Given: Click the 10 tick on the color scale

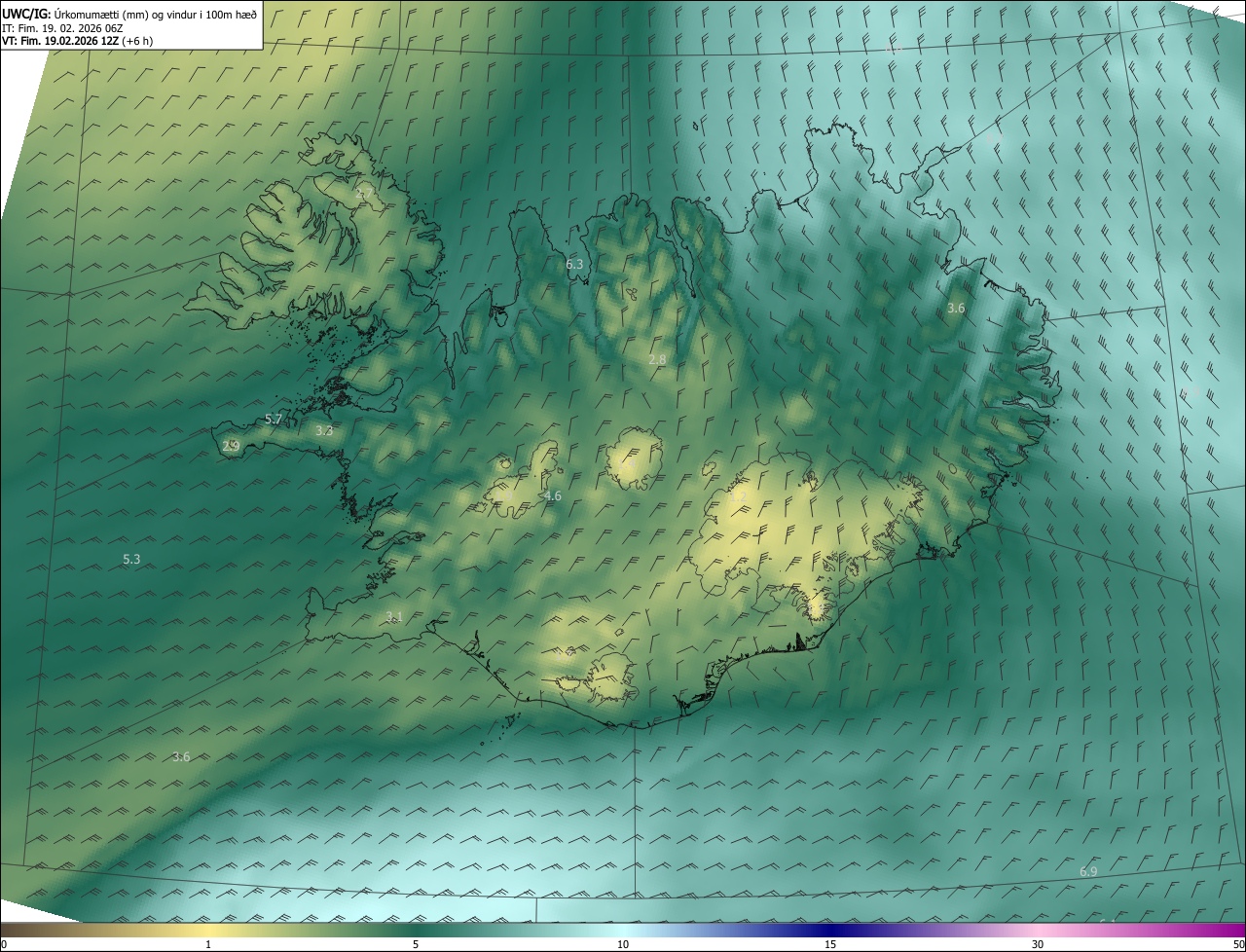Looking at the screenshot, I should tap(623, 944).
